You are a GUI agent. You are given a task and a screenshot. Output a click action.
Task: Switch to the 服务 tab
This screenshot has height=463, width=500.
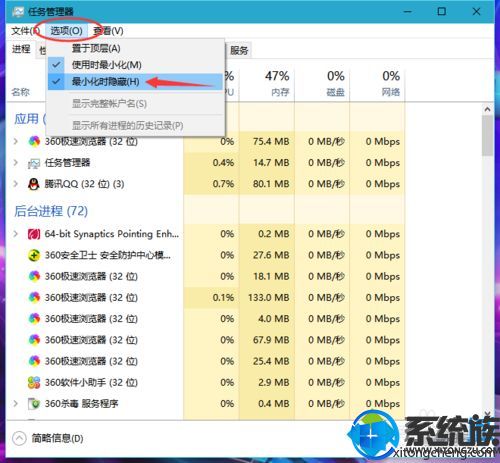pyautogui.click(x=239, y=50)
